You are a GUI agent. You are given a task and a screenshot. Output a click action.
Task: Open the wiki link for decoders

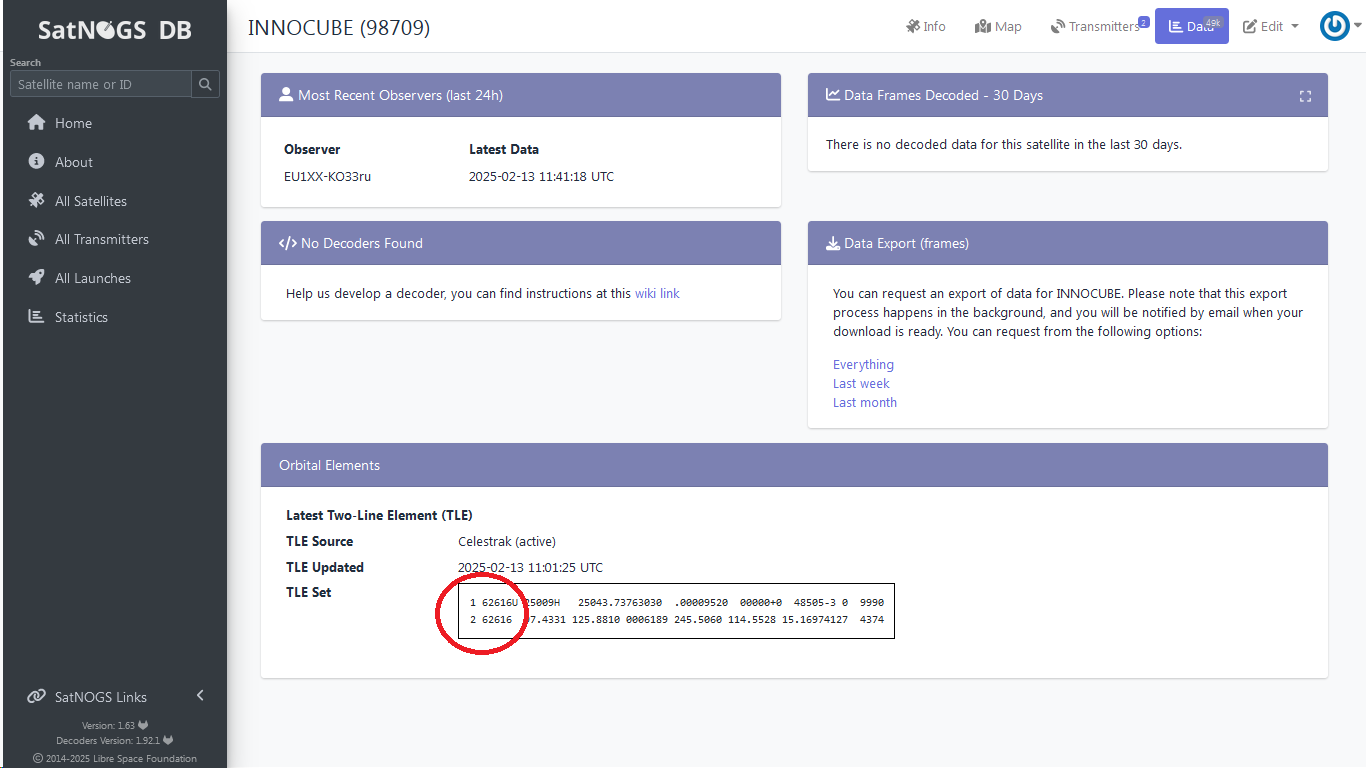(x=657, y=294)
